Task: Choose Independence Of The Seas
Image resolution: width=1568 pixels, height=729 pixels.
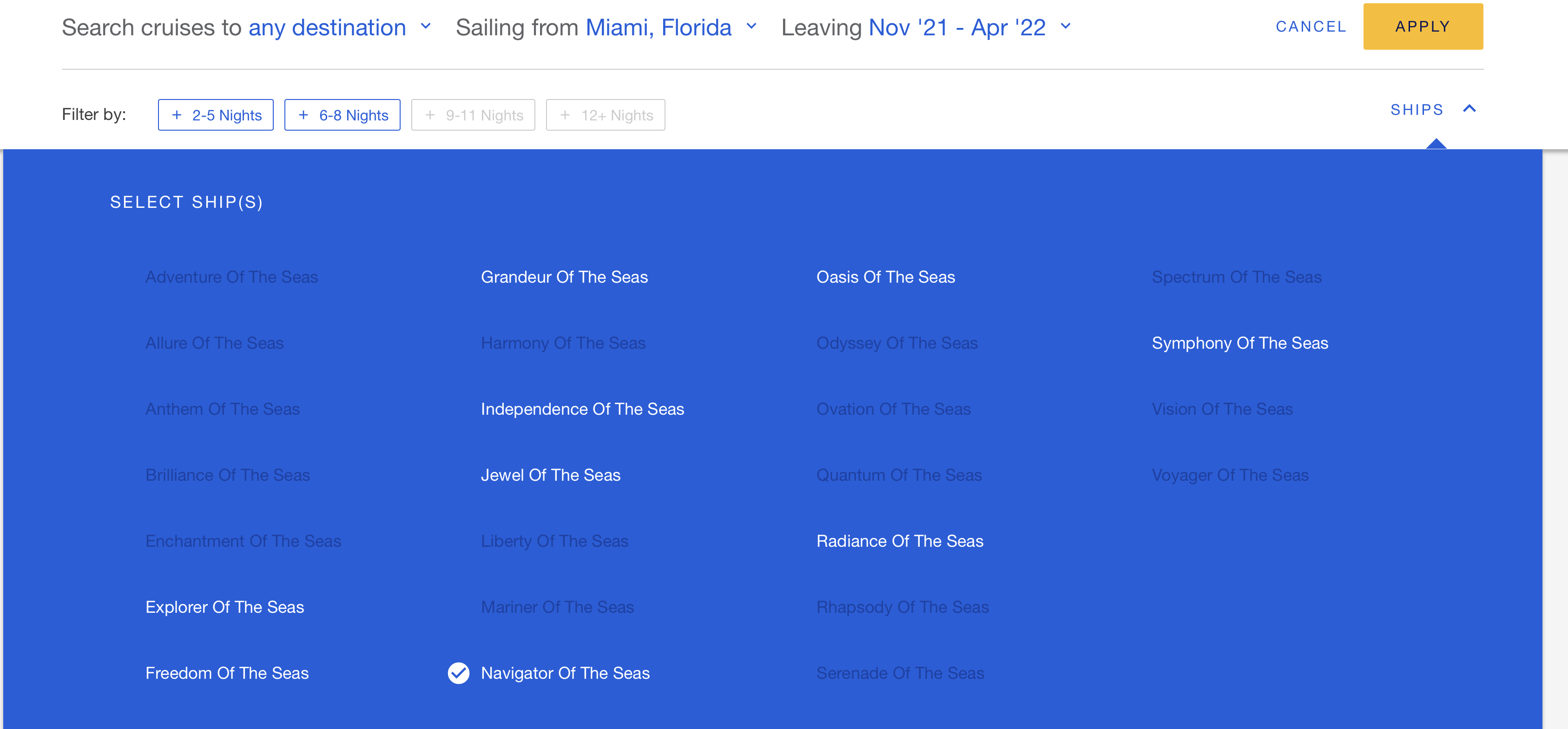Action: click(x=582, y=409)
